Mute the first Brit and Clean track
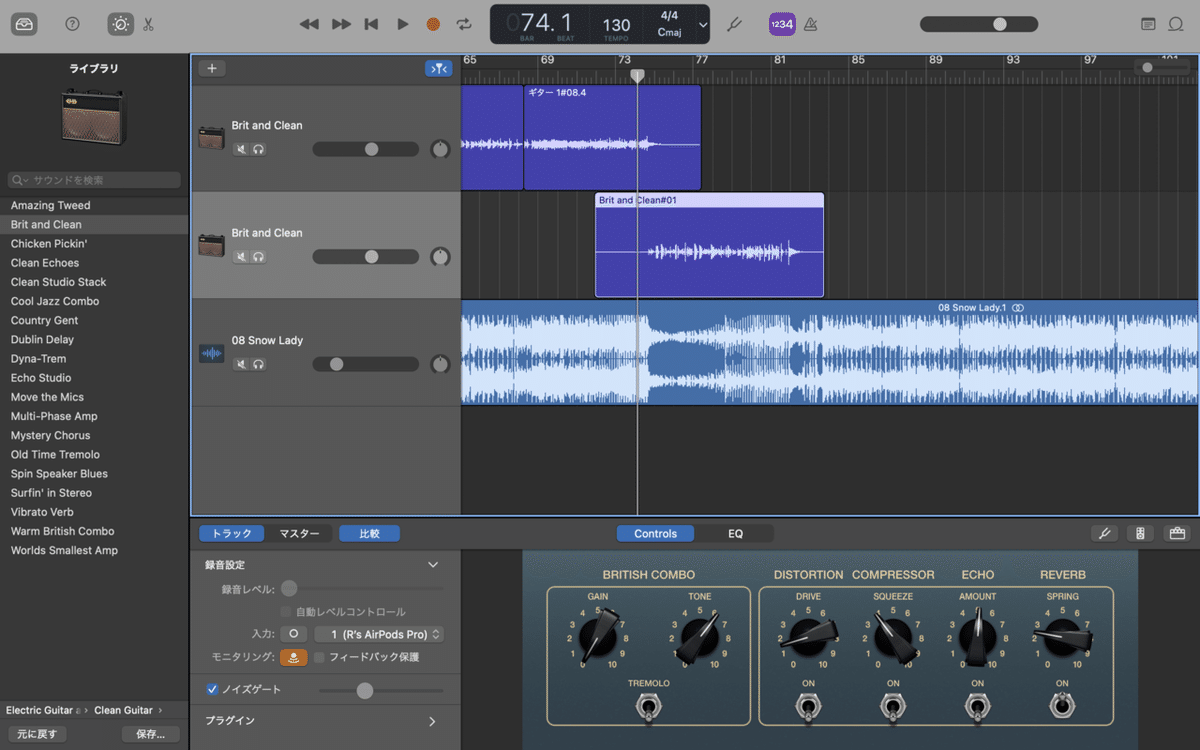 click(241, 149)
